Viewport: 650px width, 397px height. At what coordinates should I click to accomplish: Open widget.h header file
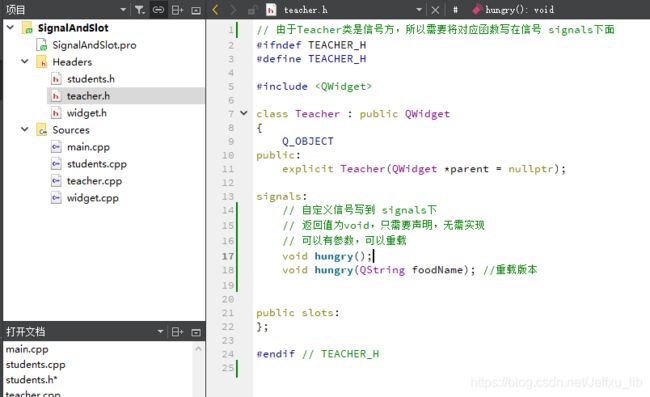pos(87,113)
